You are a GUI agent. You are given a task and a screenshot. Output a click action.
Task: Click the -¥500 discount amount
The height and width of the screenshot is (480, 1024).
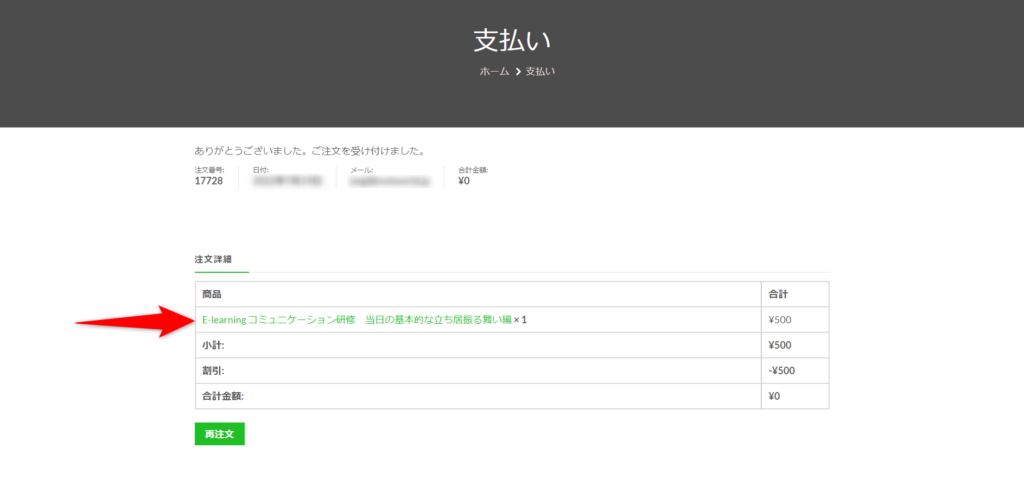[x=782, y=371]
